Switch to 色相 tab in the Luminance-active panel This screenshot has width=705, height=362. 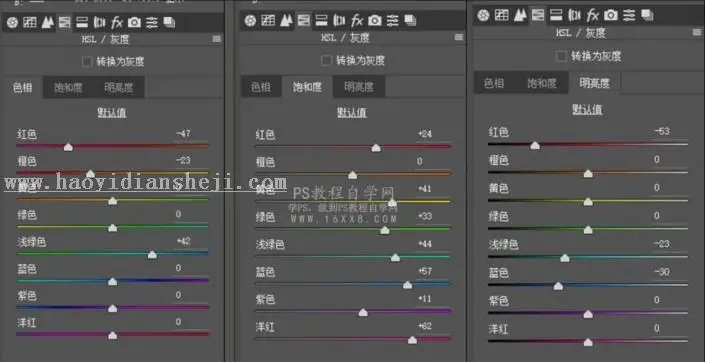[x=494, y=83]
